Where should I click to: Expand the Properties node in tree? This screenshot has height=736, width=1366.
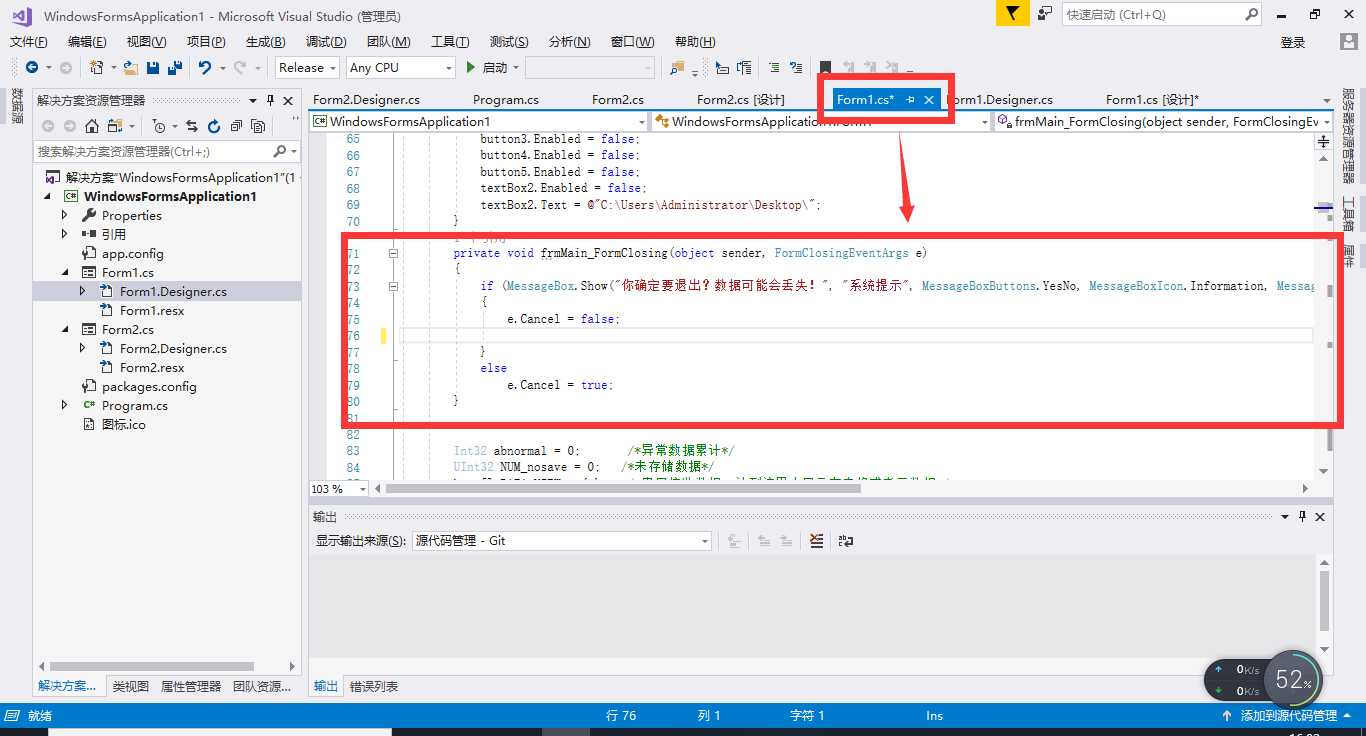tap(65, 215)
